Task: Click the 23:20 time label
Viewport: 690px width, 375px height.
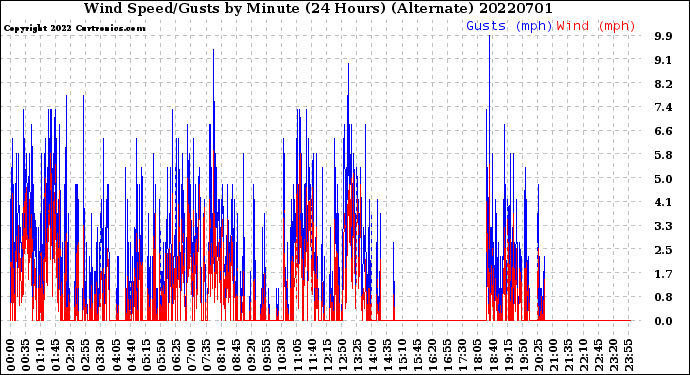Action: (613, 355)
